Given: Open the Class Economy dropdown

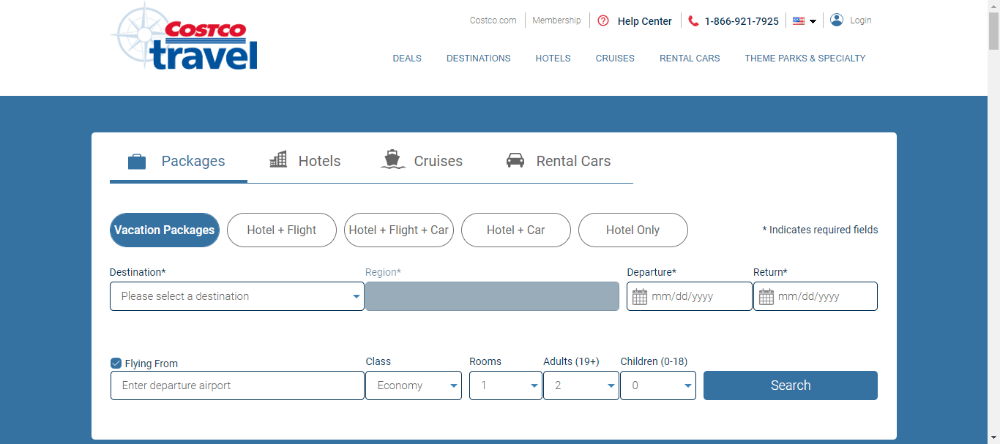Looking at the screenshot, I should pyautogui.click(x=413, y=385).
